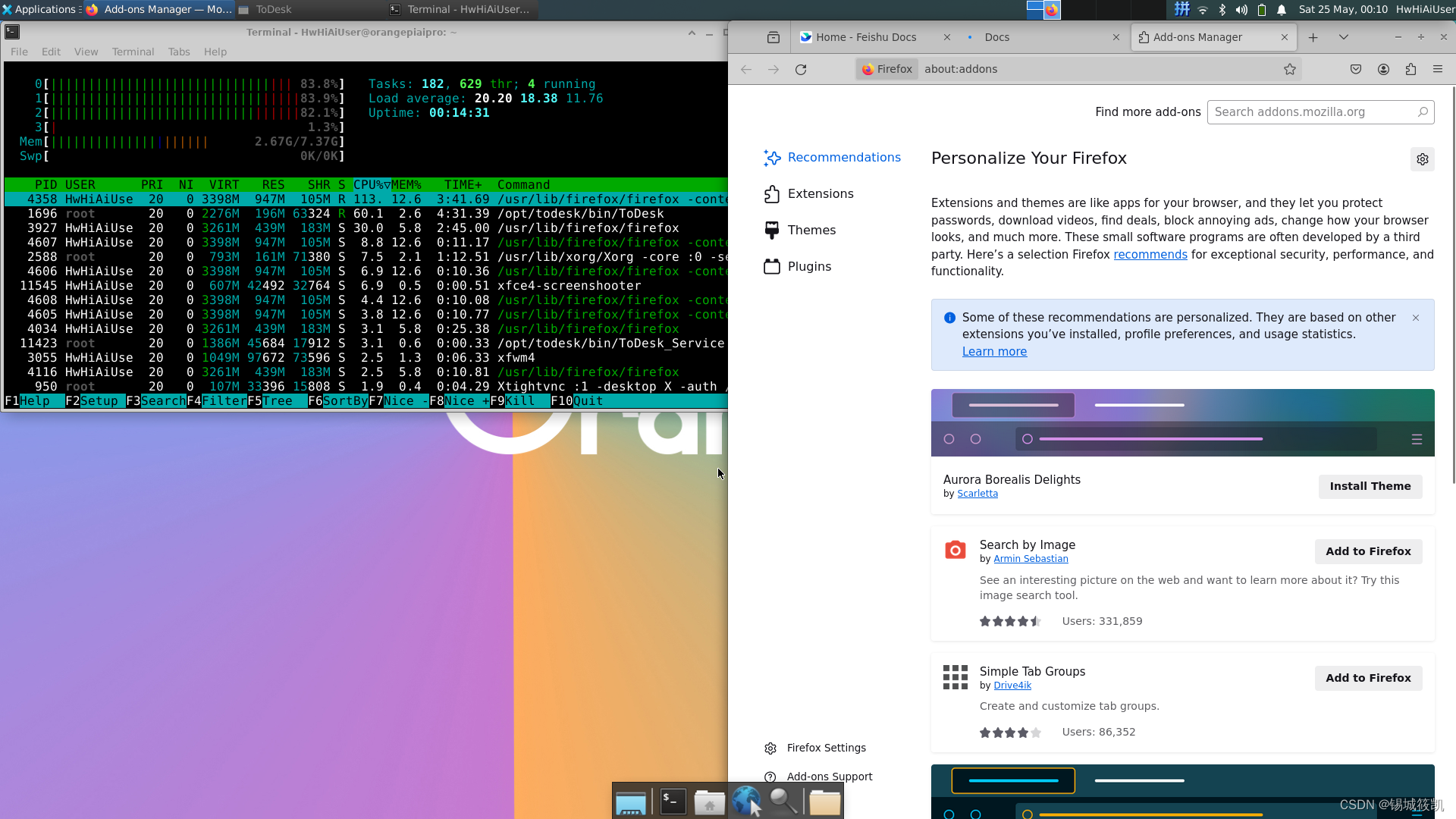Open the Tabs menu in terminal
The width and height of the screenshot is (1456, 819).
click(x=179, y=52)
